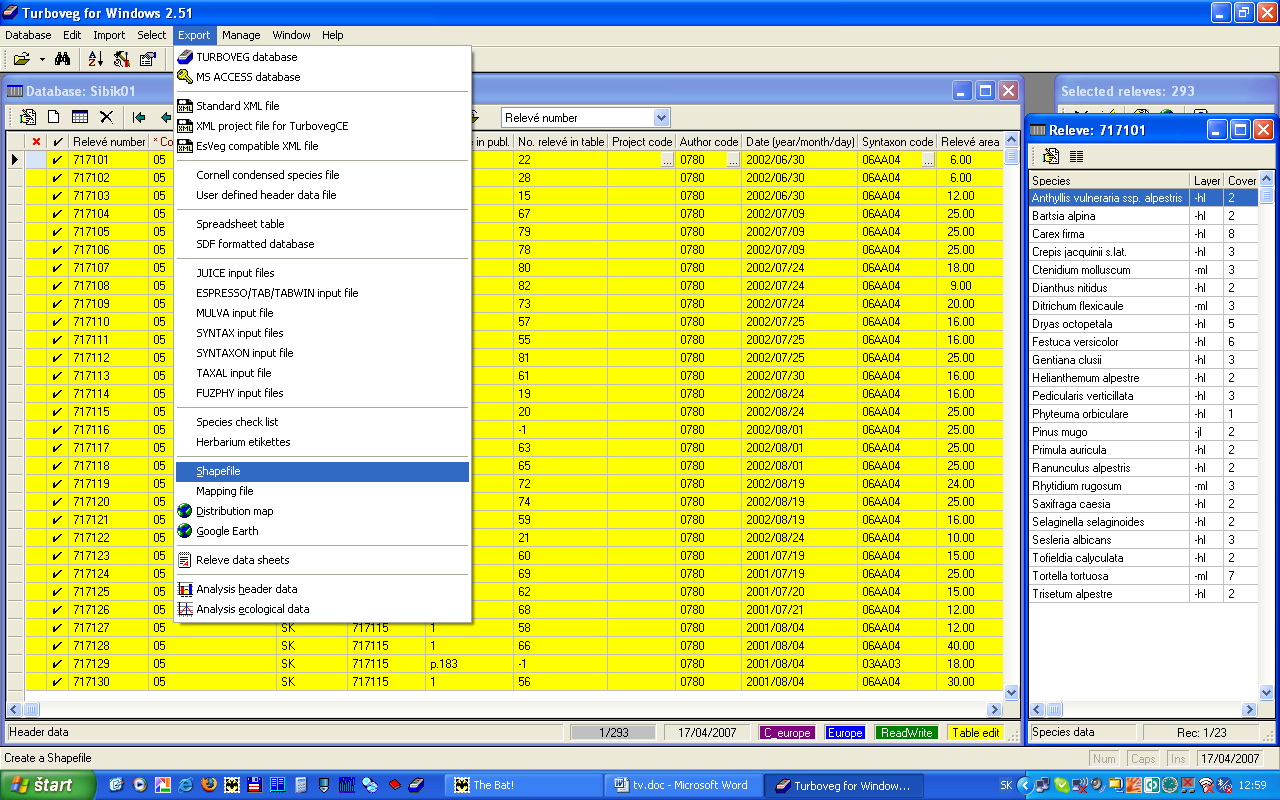Screen dimensions: 1280x800
Task: Toggle selection checkmark for releve 717129
Action: pyautogui.click(x=58, y=664)
